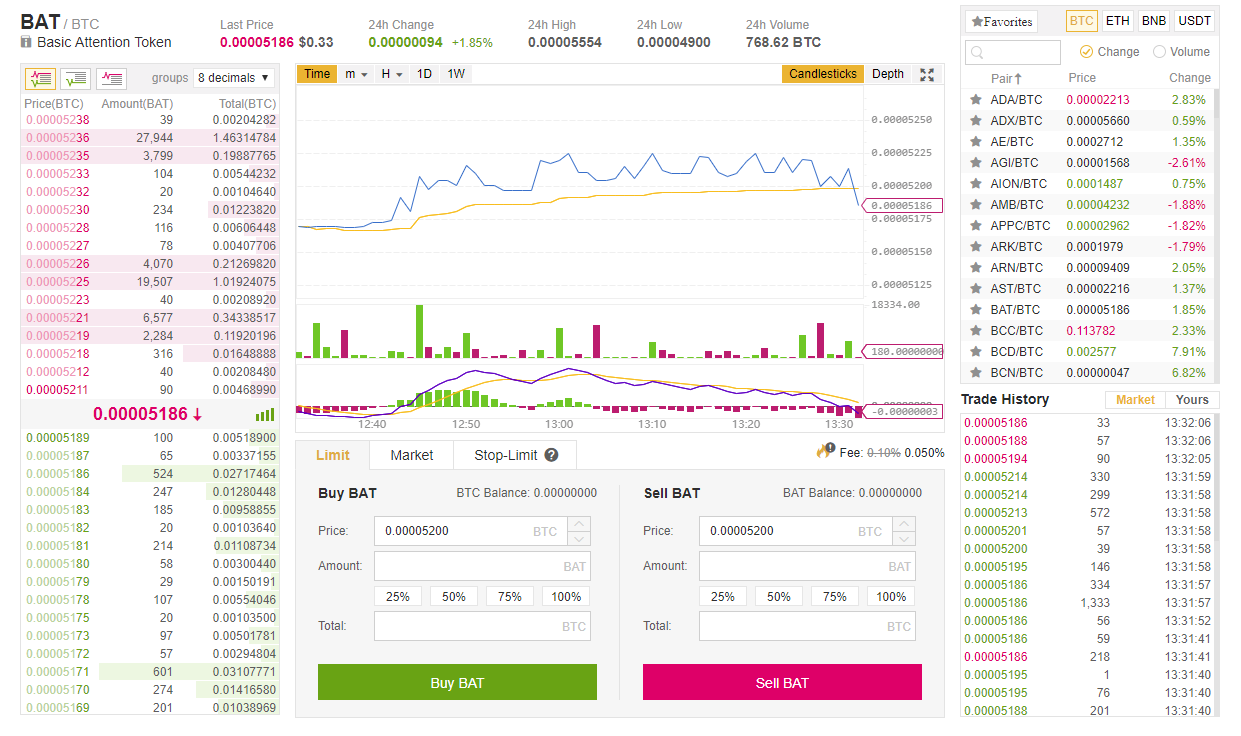Click the Buy BAT Amount field

click(482, 566)
